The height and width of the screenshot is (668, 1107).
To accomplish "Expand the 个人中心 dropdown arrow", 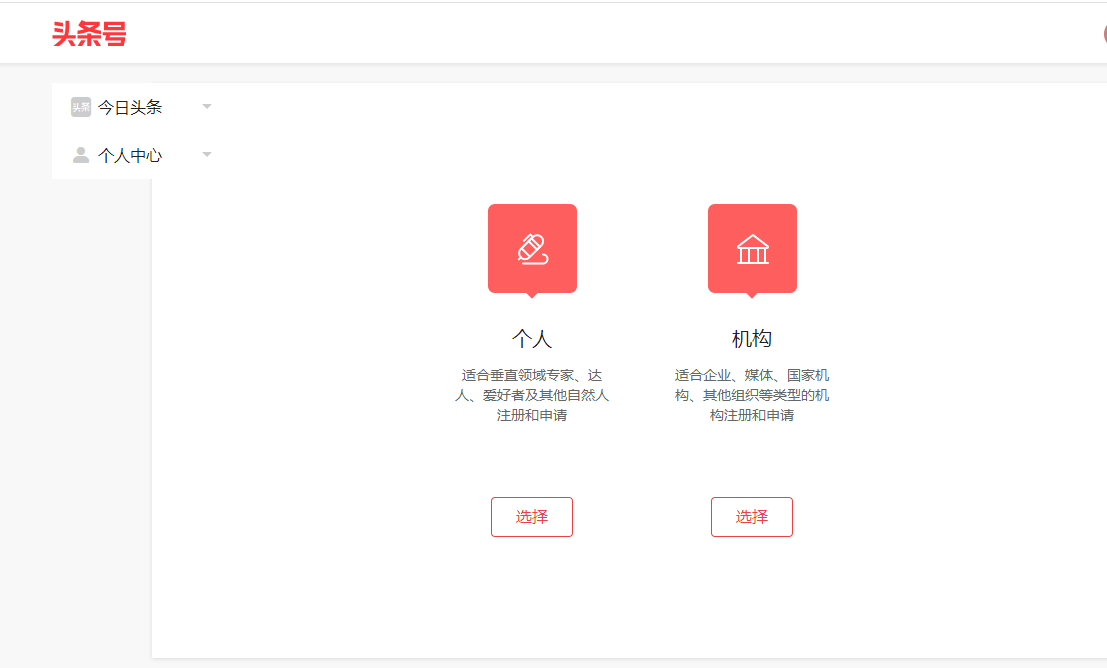I will click(x=207, y=155).
